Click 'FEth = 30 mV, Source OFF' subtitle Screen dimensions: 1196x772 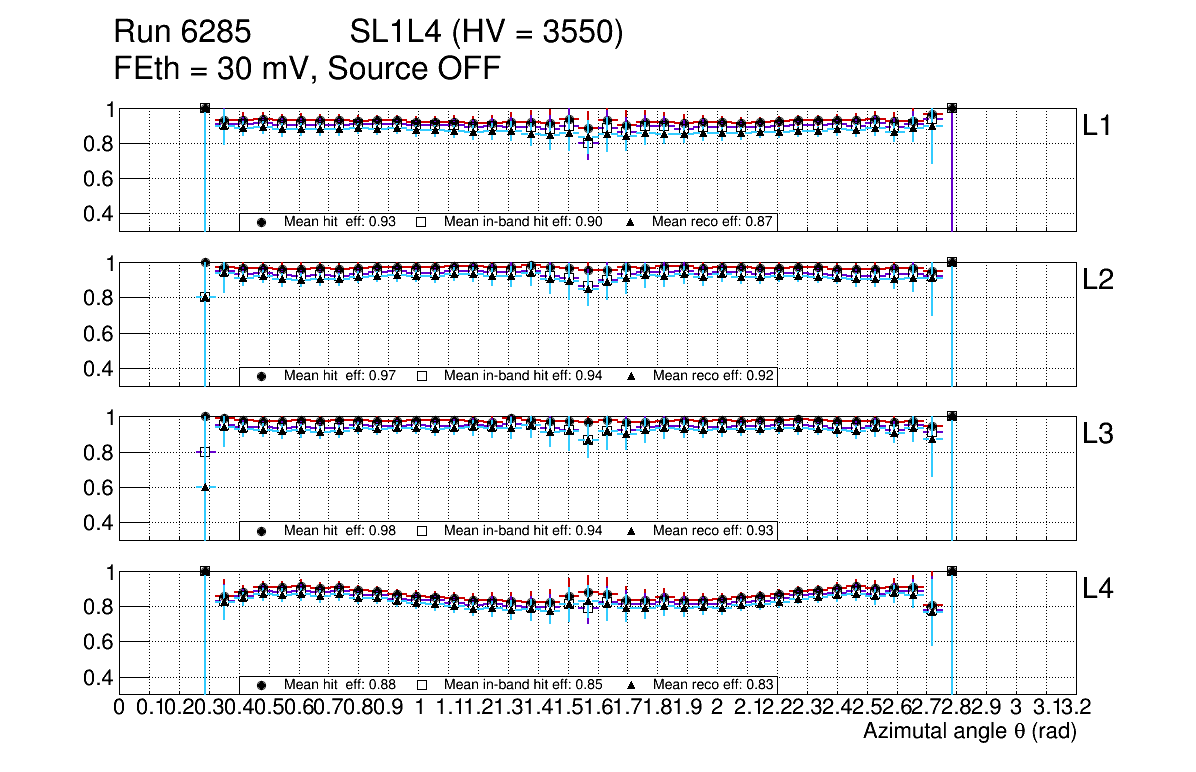pos(307,69)
